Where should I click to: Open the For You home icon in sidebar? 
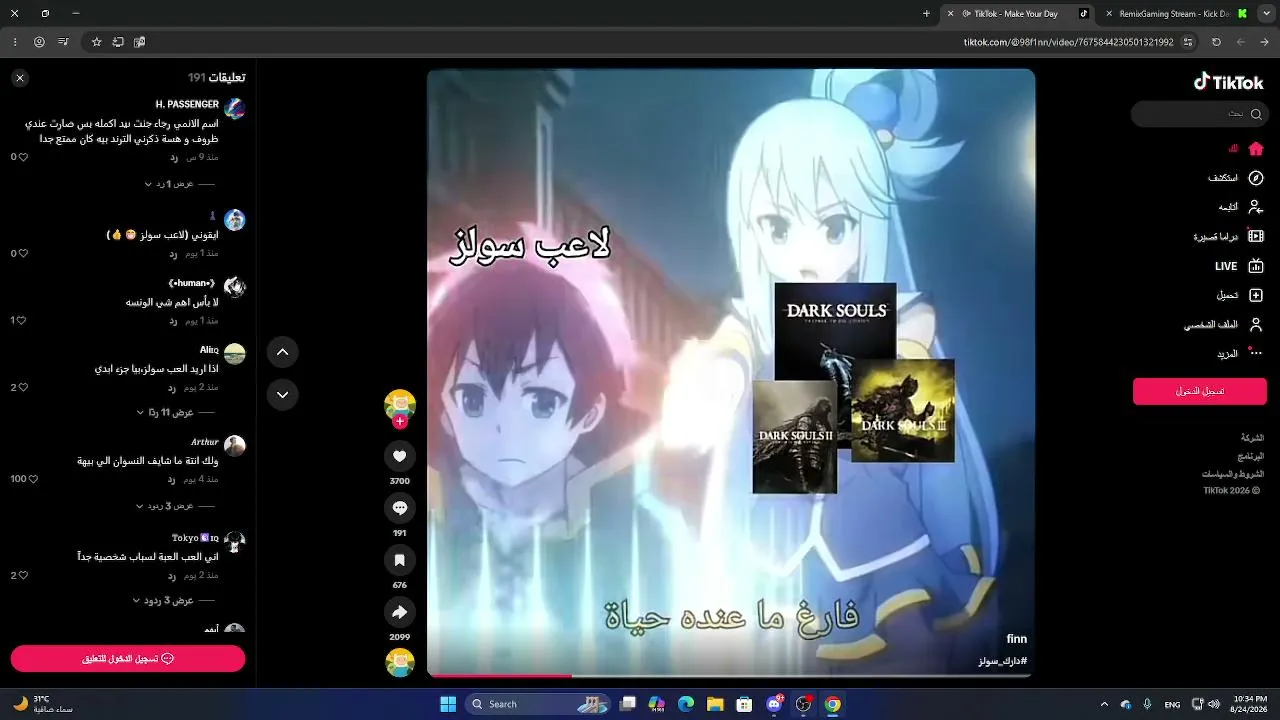tap(1256, 149)
